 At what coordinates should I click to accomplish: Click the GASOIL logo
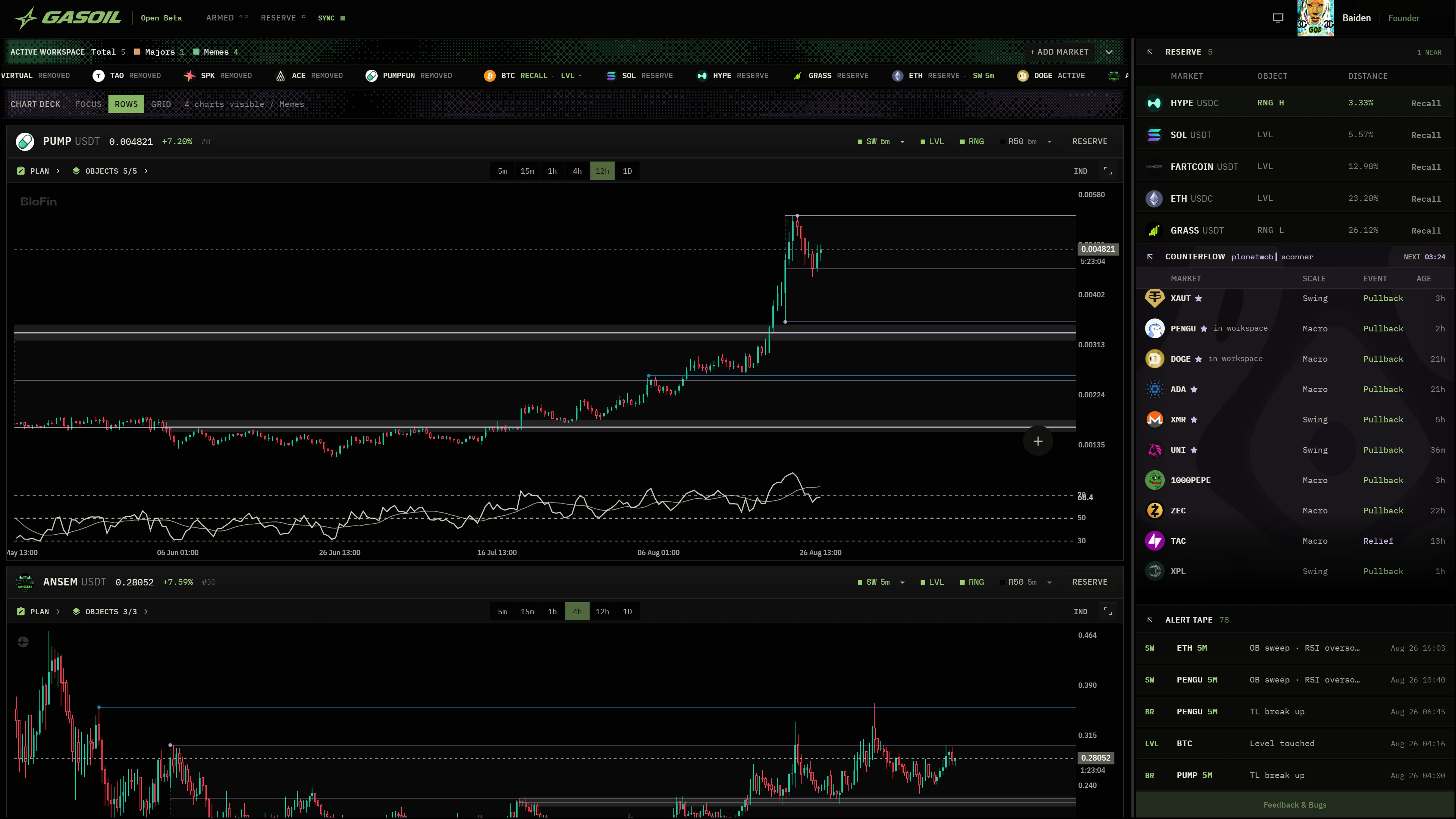click(x=67, y=18)
